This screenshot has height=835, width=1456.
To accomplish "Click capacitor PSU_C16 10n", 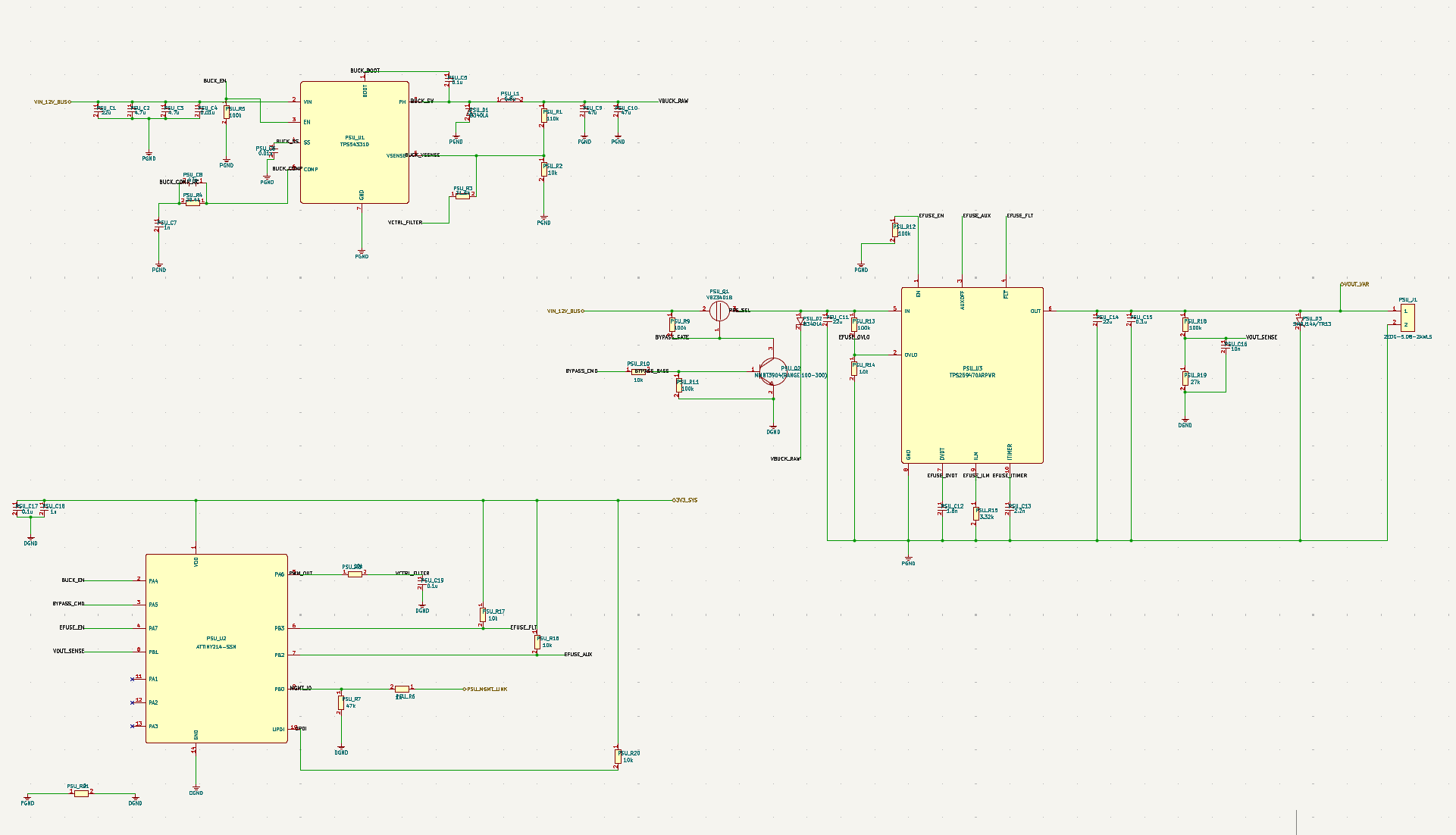I will (1226, 346).
